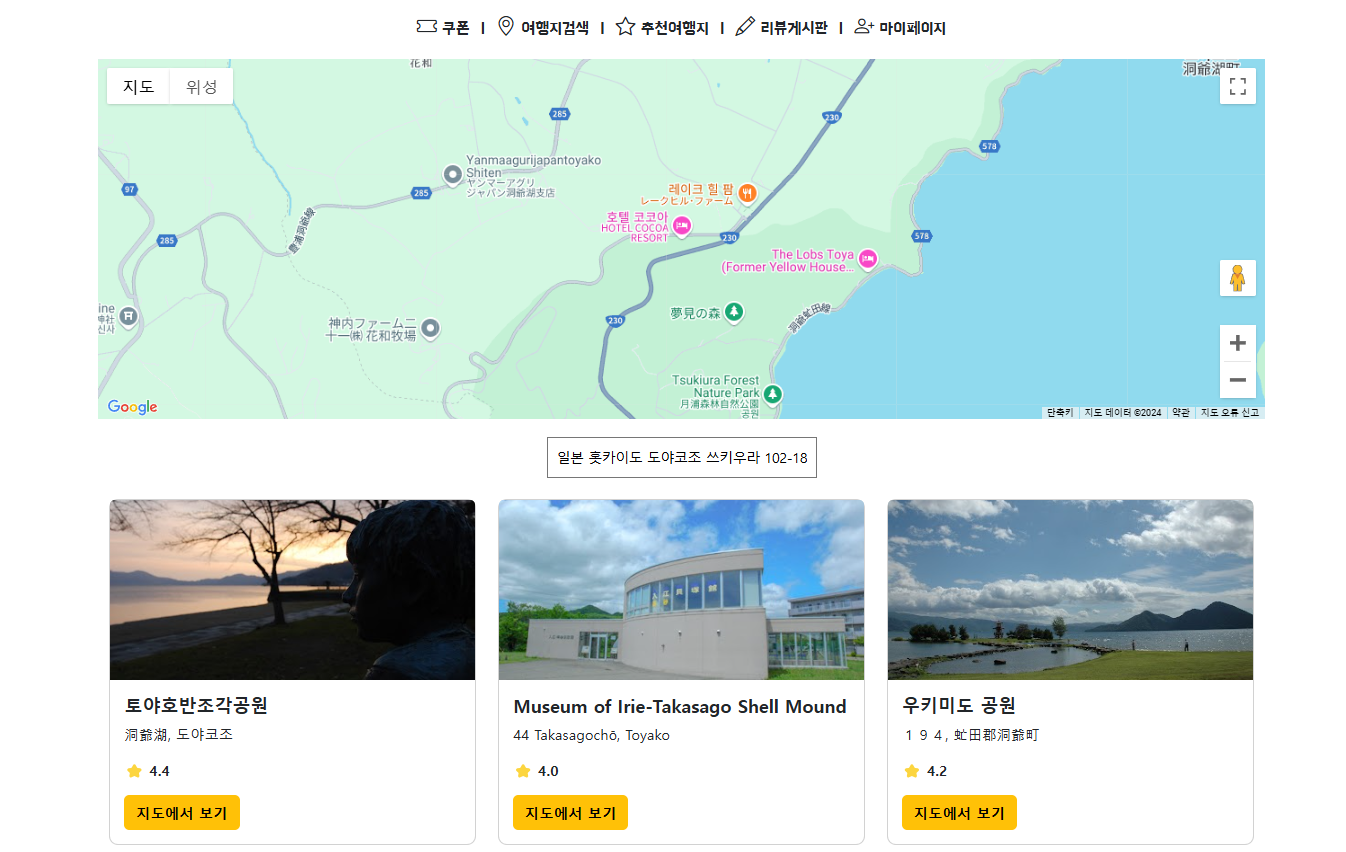The image size is (1346, 852).
Task: Click the location pin icon in navigation
Action: (506, 27)
